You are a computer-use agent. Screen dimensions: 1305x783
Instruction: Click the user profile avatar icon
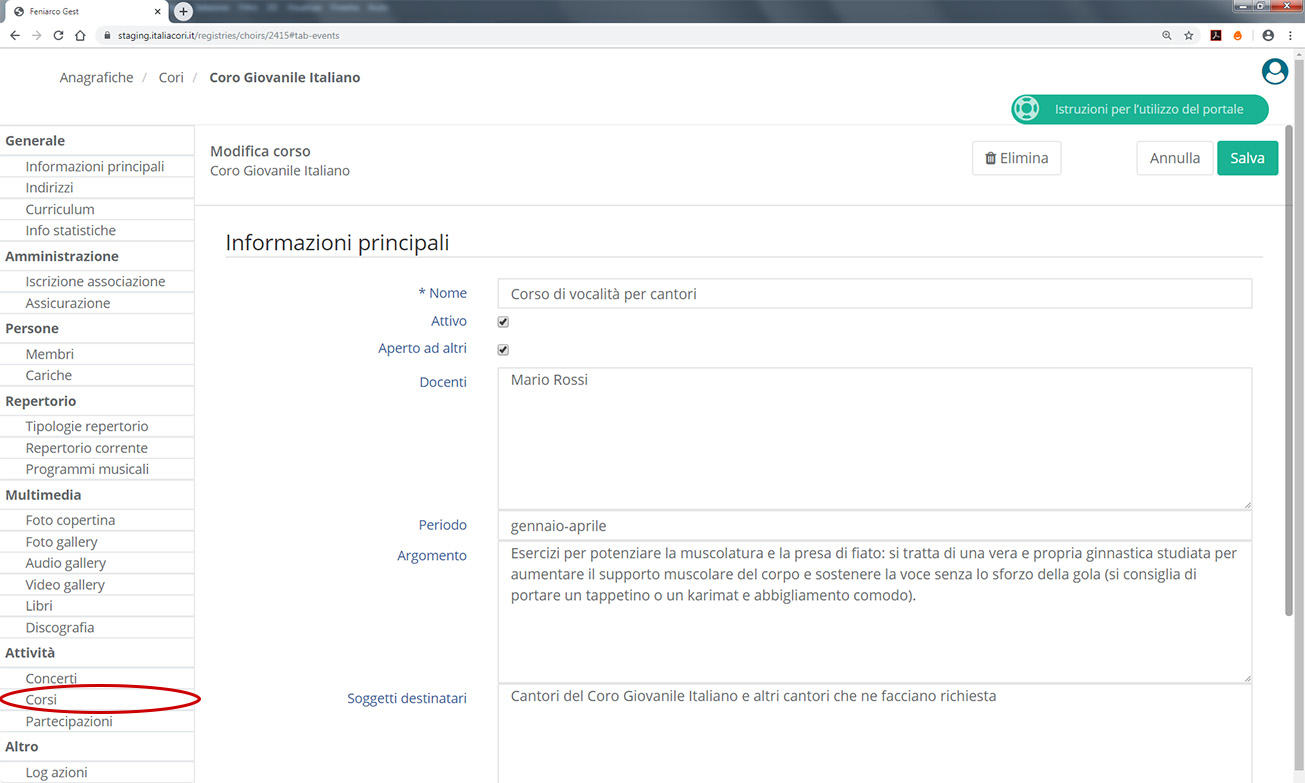1275,72
